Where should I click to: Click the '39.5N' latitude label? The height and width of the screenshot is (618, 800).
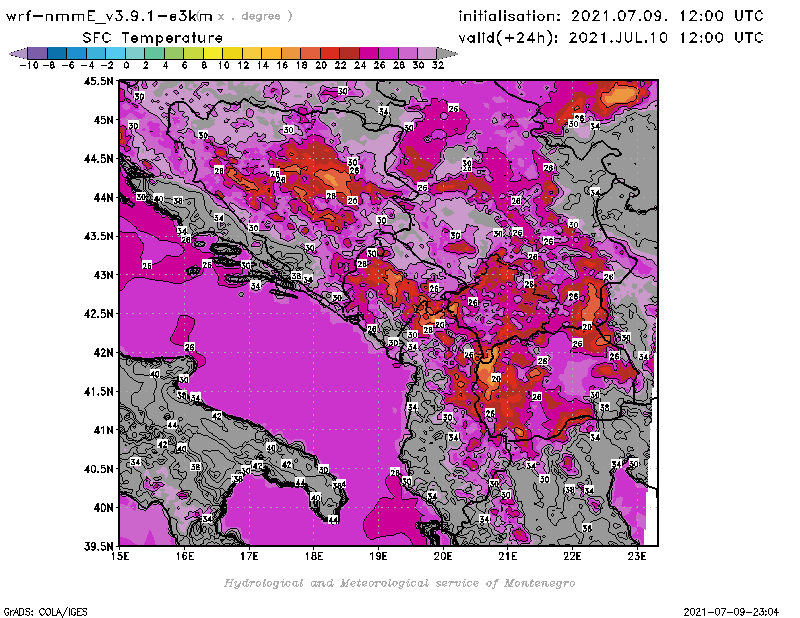point(98,547)
